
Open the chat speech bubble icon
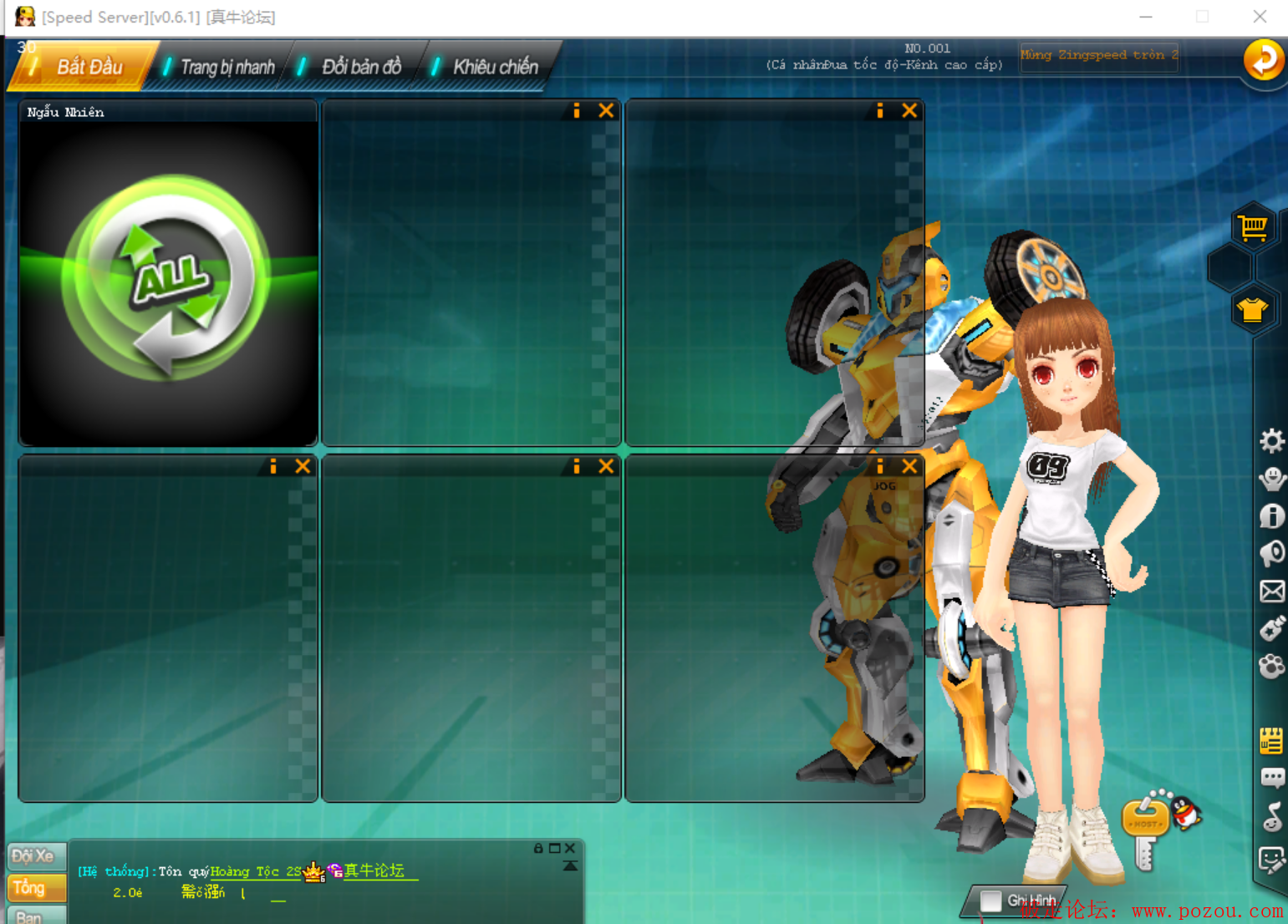tap(1272, 779)
